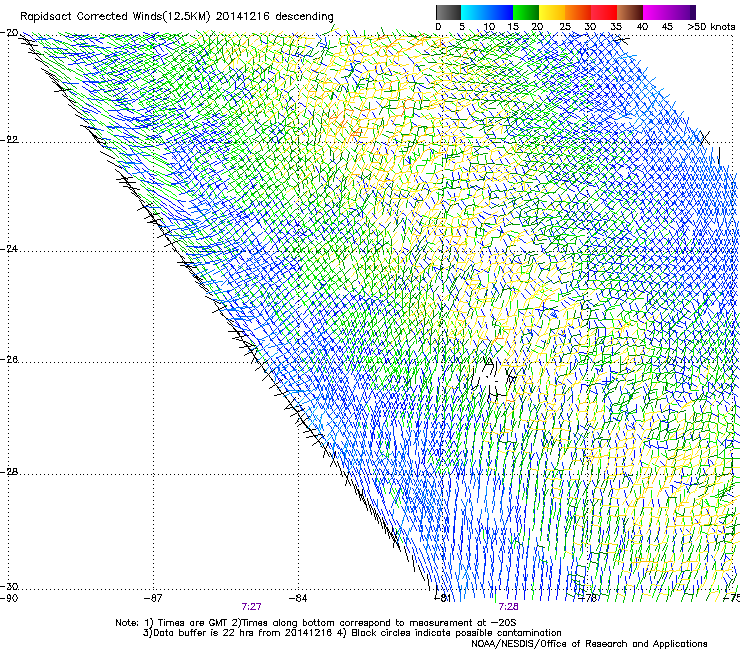
Task: Click the -22 latitude axis label
Action: pos(9,140)
